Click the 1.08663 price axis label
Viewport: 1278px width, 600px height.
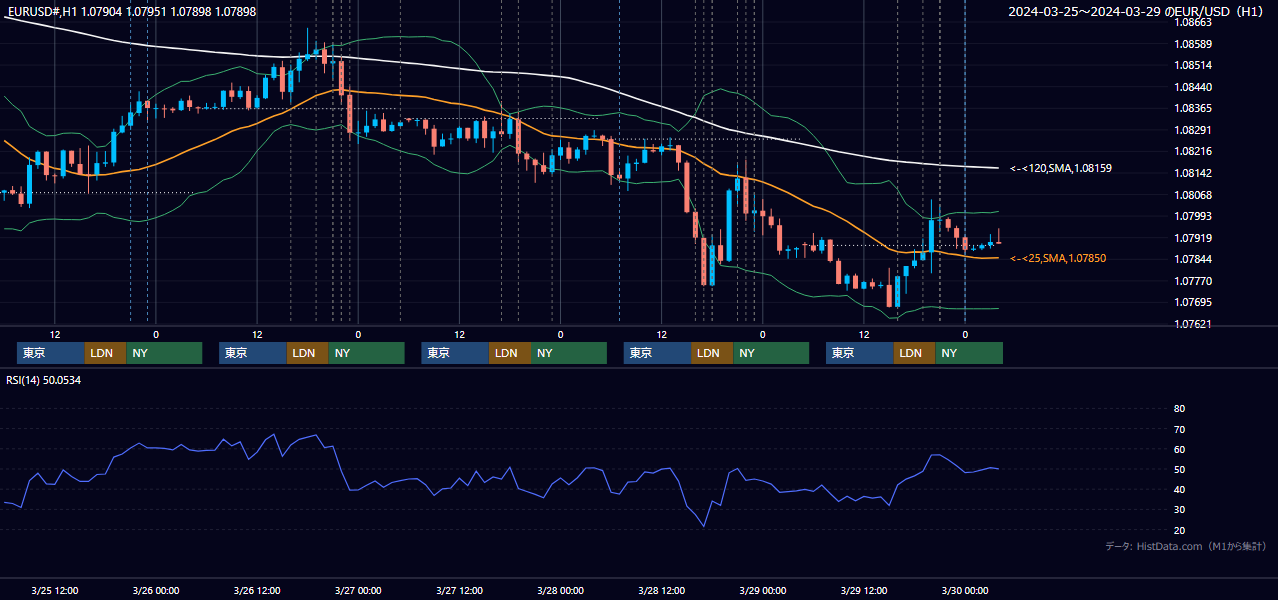[x=1194, y=22]
